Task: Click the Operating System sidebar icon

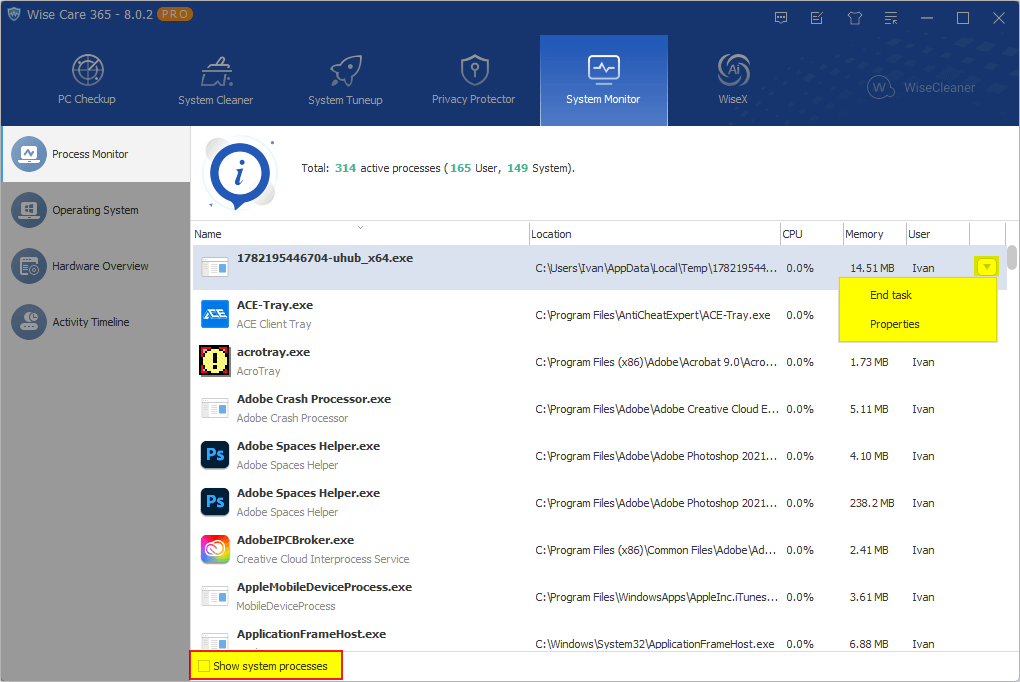Action: point(29,210)
